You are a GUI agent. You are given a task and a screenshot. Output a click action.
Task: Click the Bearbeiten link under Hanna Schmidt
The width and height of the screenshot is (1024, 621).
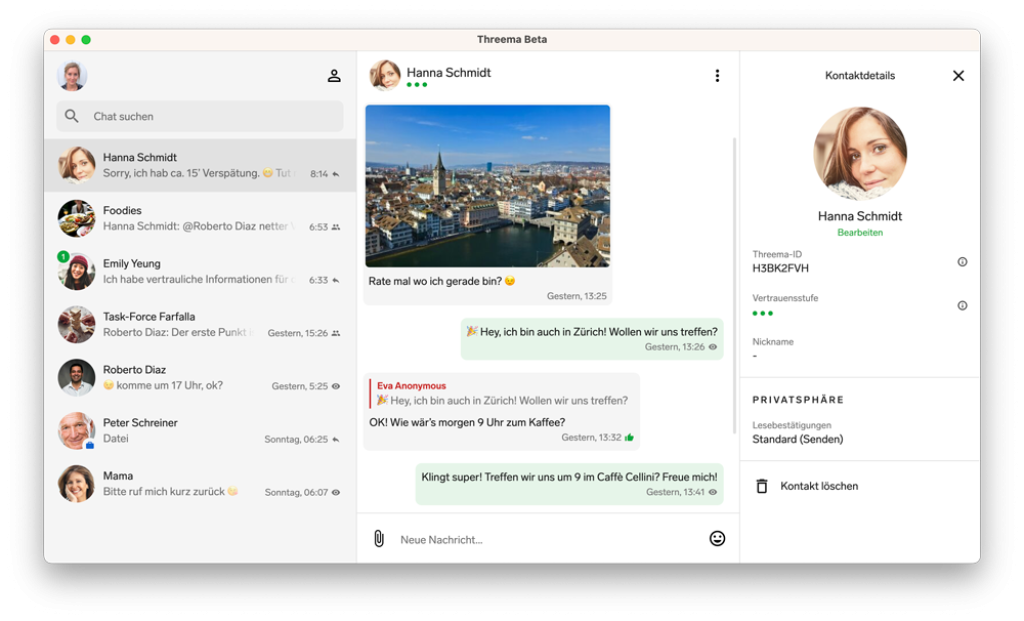tap(860, 233)
